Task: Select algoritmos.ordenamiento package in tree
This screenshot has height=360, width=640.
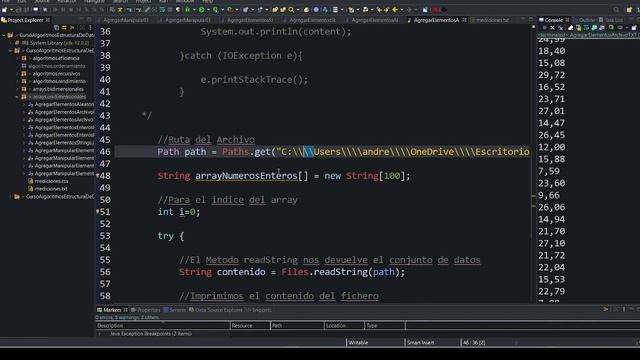Action: coord(56,66)
